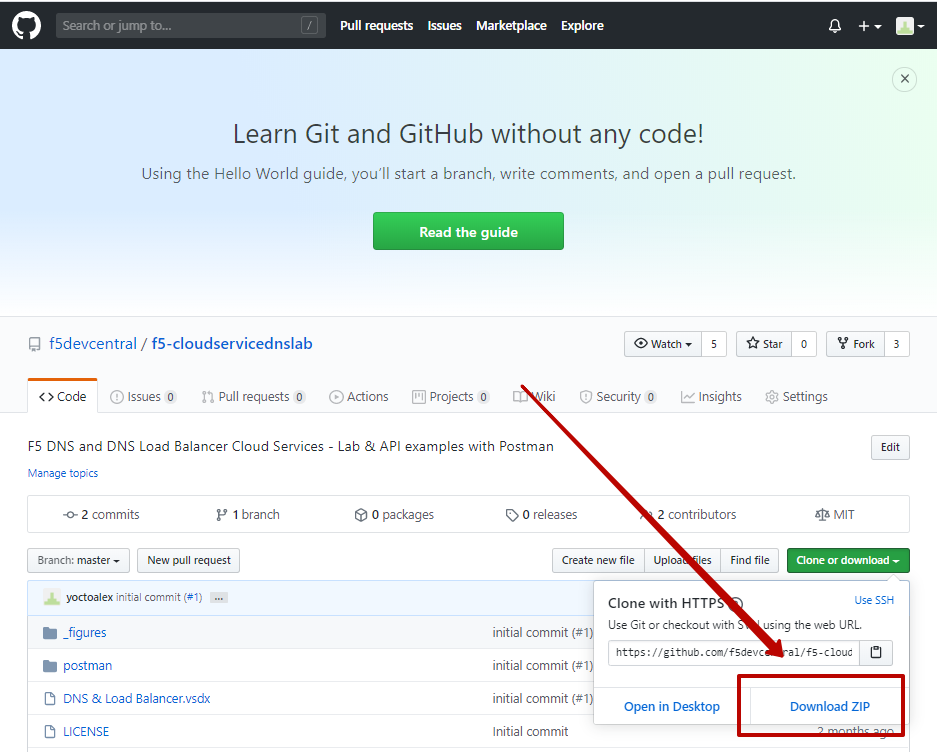937x752 pixels.
Task: View the 1 branch list
Action: pyautogui.click(x=247, y=514)
